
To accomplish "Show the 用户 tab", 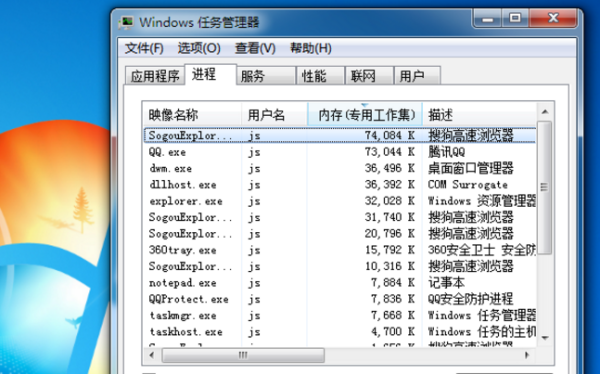I will click(x=417, y=76).
